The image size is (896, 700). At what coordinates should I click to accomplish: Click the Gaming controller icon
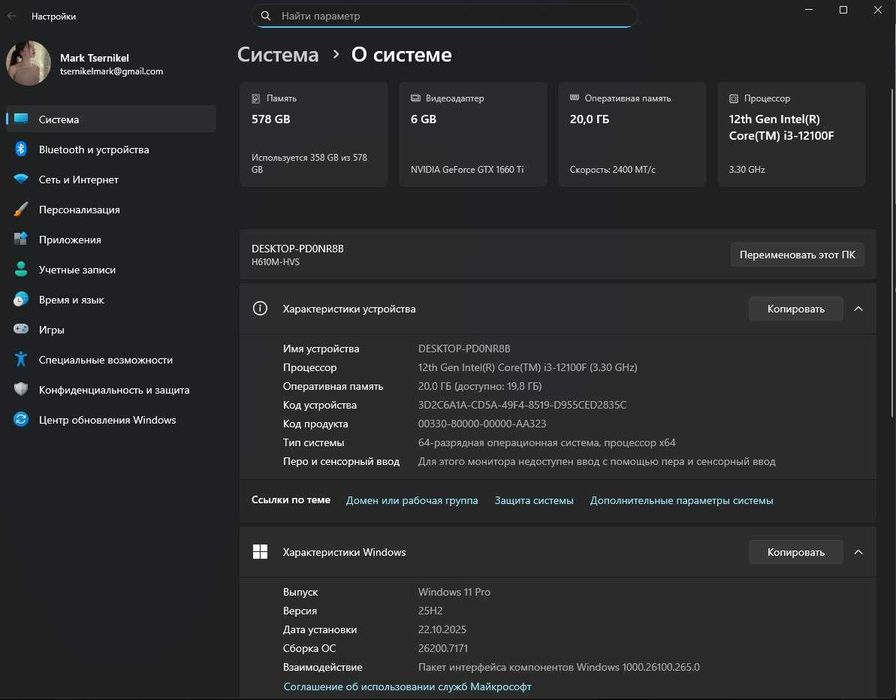tap(20, 329)
